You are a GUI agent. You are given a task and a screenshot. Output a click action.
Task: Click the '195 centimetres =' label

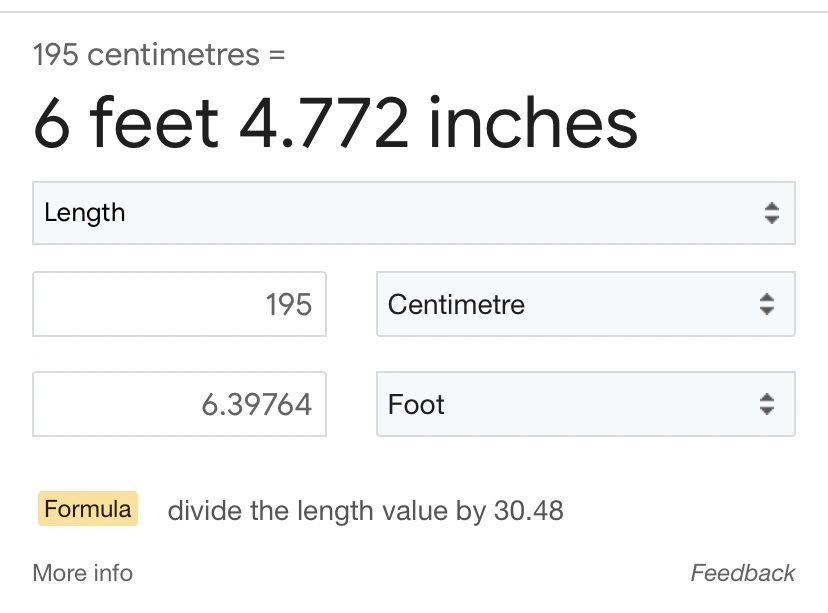pyautogui.click(x=159, y=54)
